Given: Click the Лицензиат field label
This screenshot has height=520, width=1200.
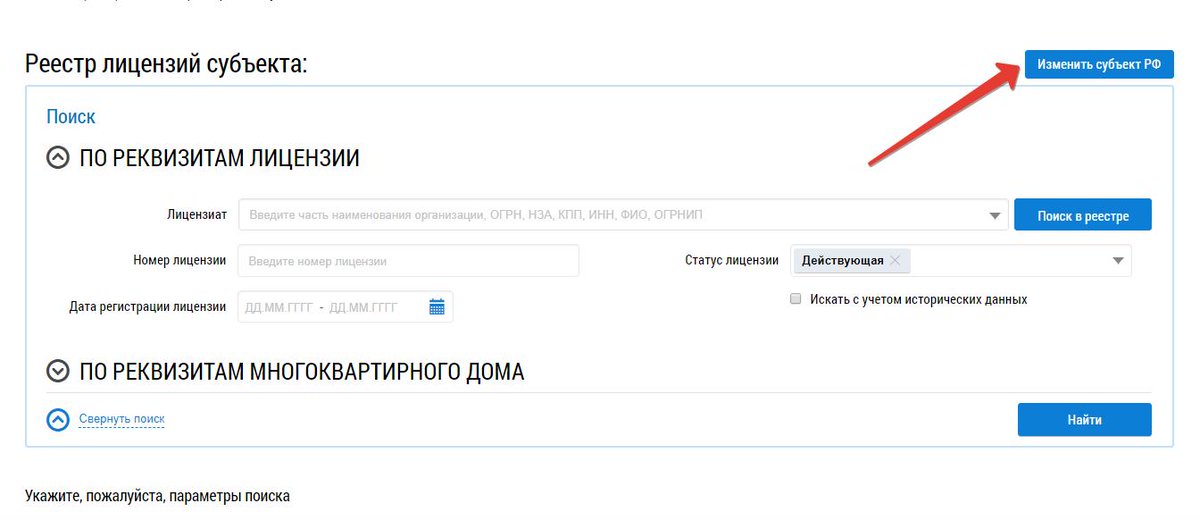Looking at the screenshot, I should (x=196, y=215).
